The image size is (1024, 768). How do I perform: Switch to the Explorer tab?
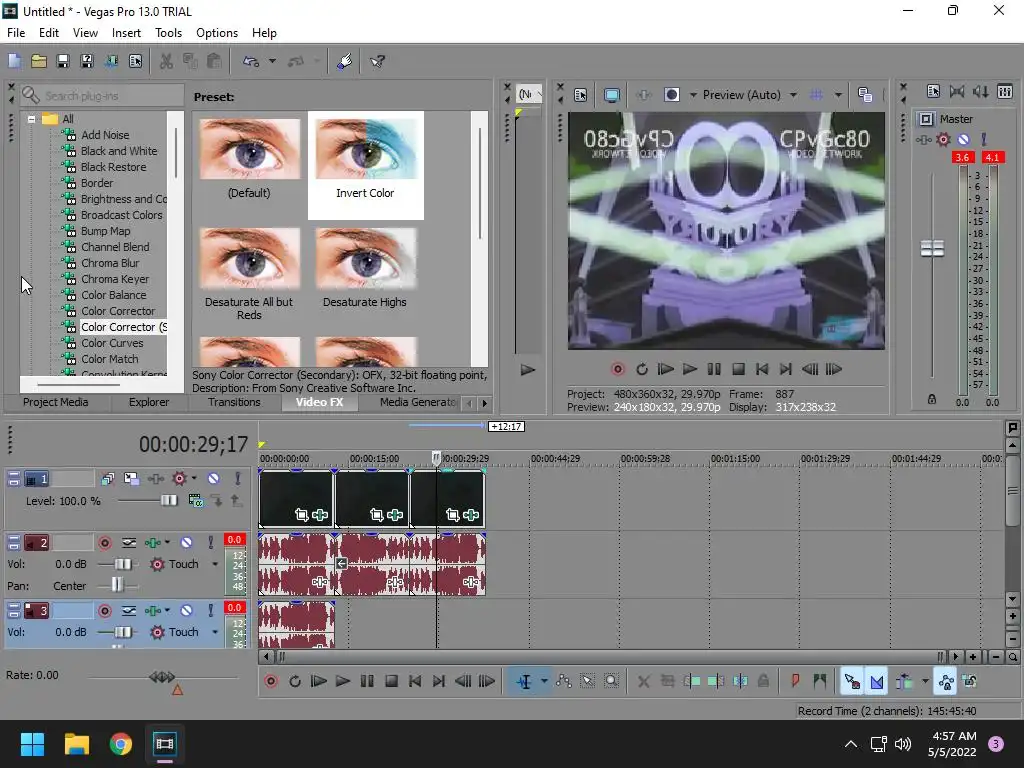(x=149, y=402)
